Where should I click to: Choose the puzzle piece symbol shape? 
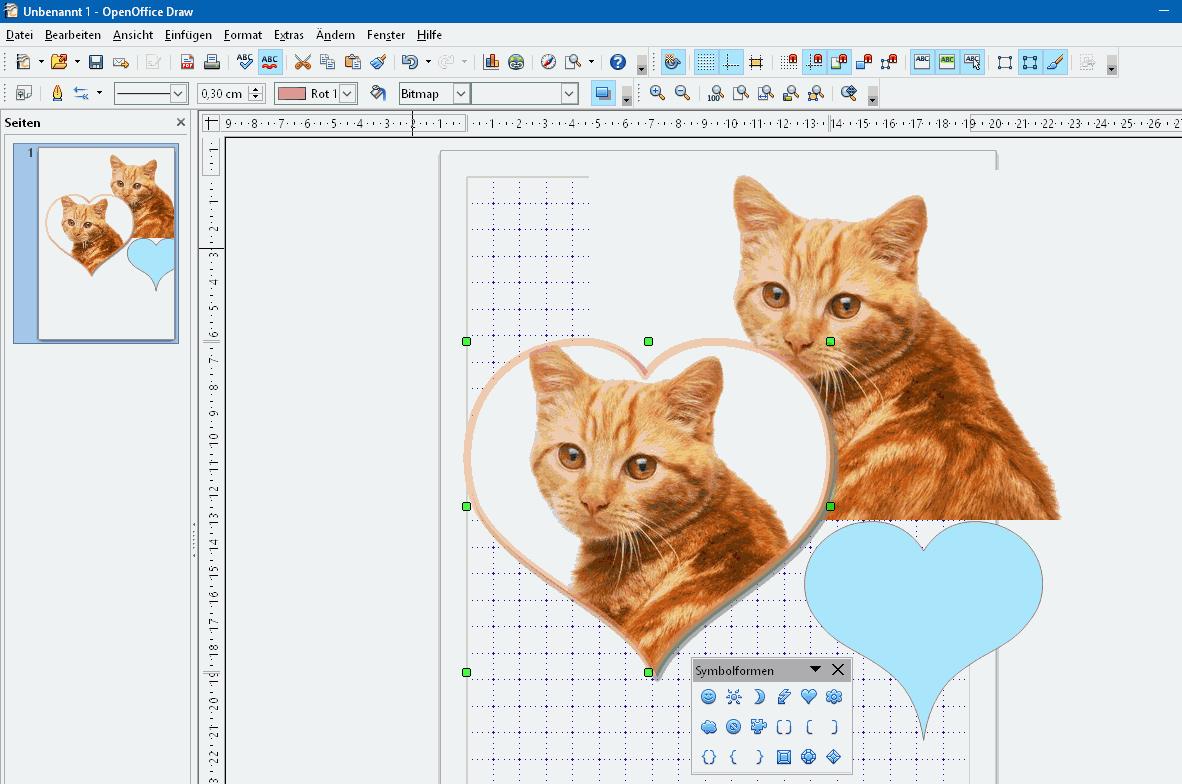759,727
